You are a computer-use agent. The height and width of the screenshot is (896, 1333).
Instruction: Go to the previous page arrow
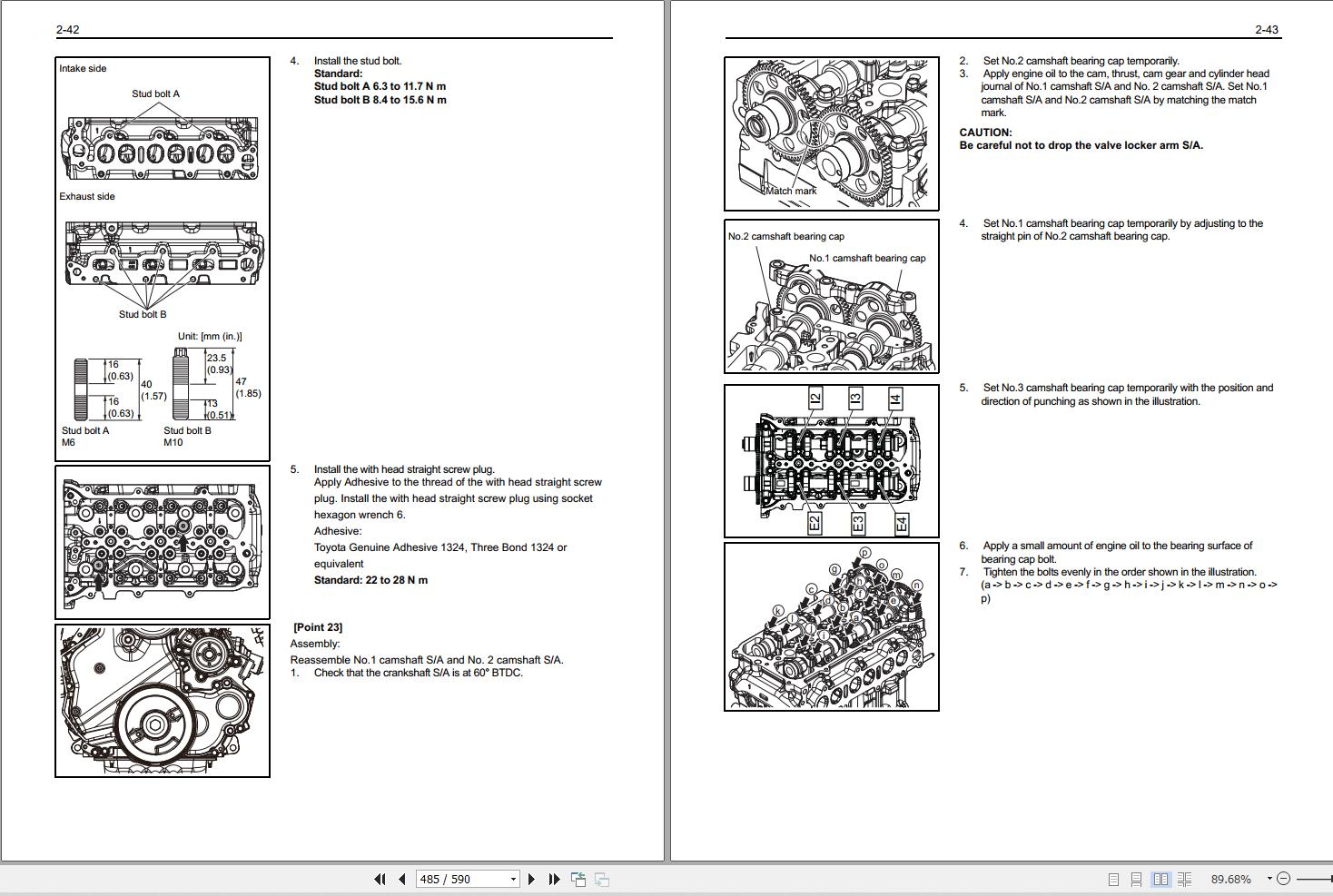click(x=402, y=879)
